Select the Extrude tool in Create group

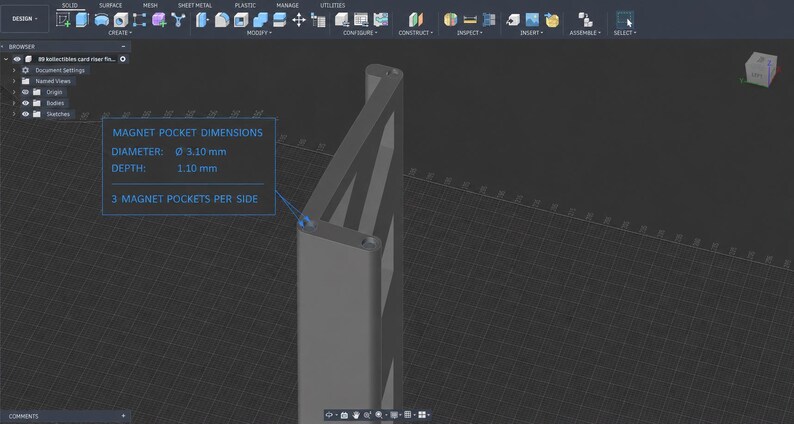[x=82, y=20]
